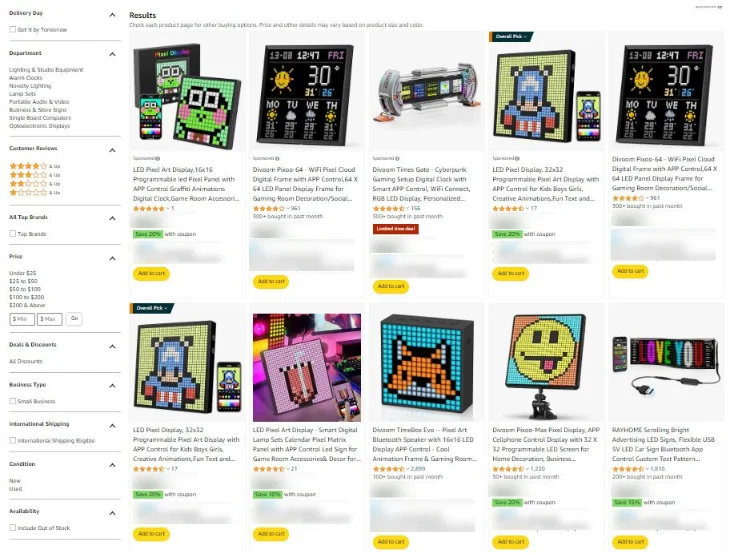
Task: Click the Limited time deal badge
Action: (395, 229)
